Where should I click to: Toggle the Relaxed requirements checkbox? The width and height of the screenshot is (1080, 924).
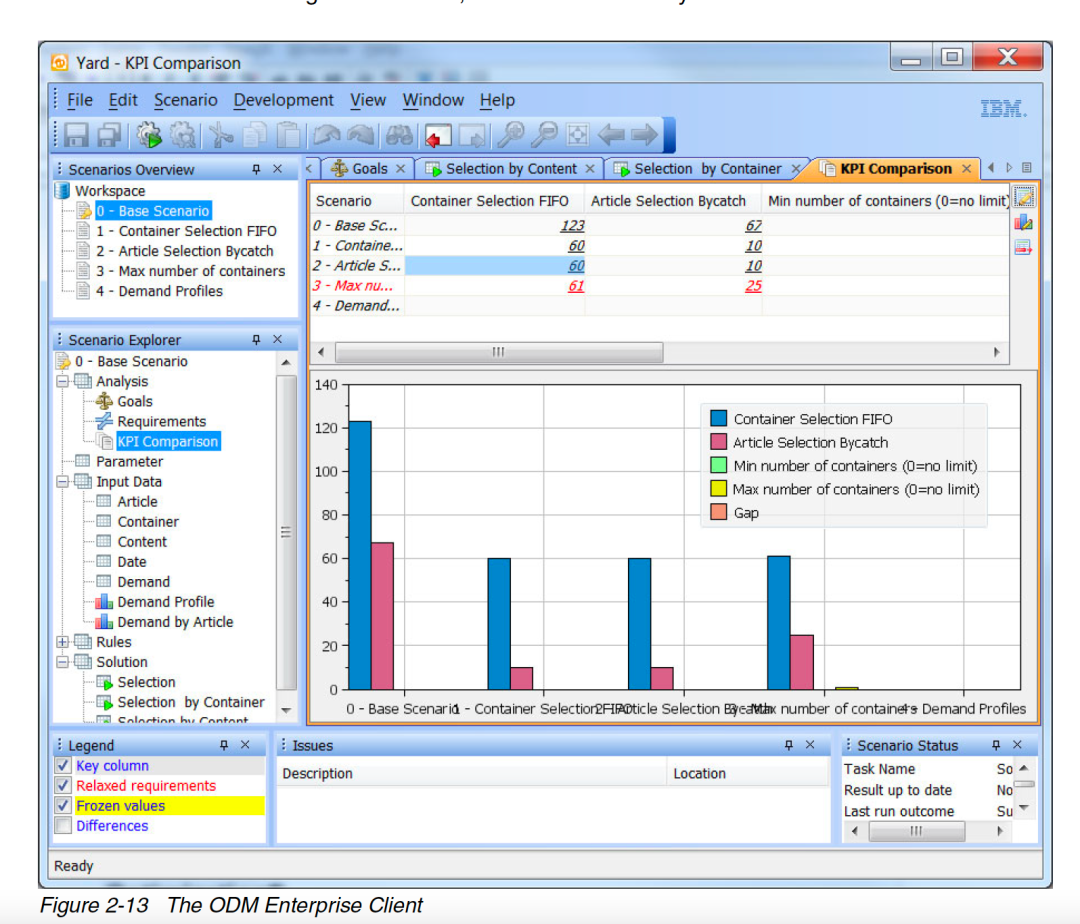click(63, 786)
